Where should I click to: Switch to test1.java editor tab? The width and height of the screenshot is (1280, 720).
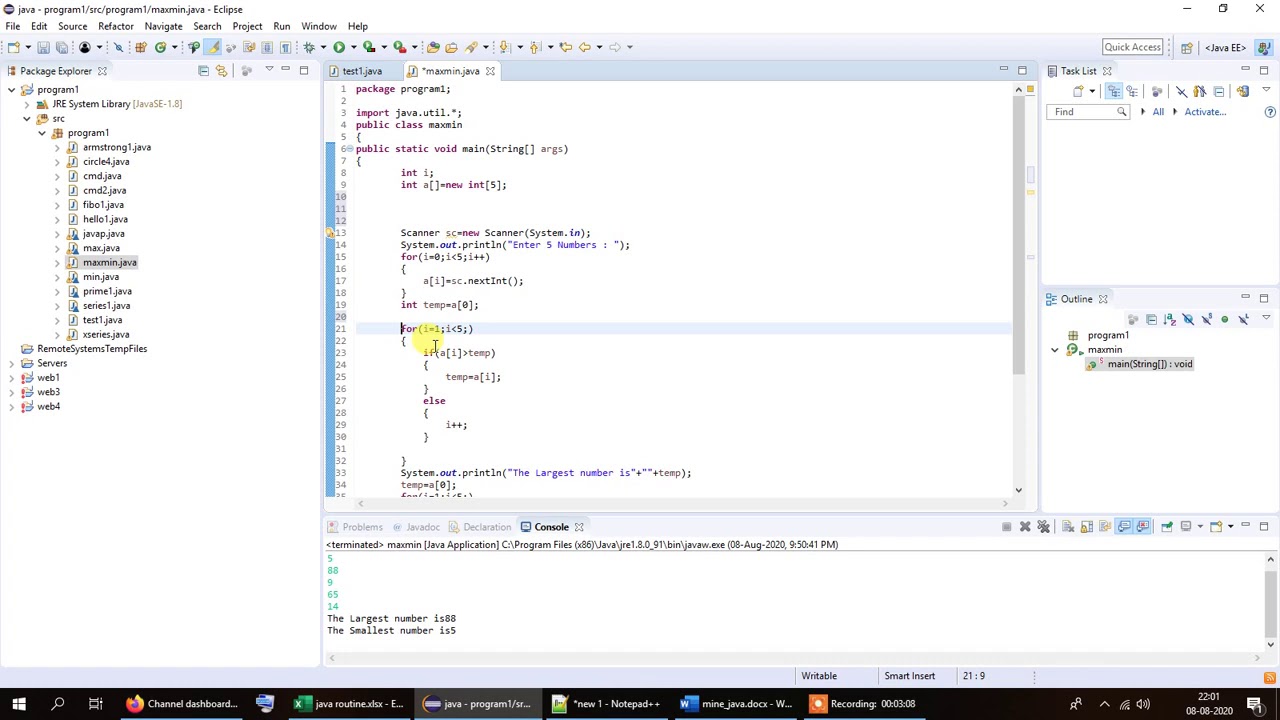click(360, 71)
